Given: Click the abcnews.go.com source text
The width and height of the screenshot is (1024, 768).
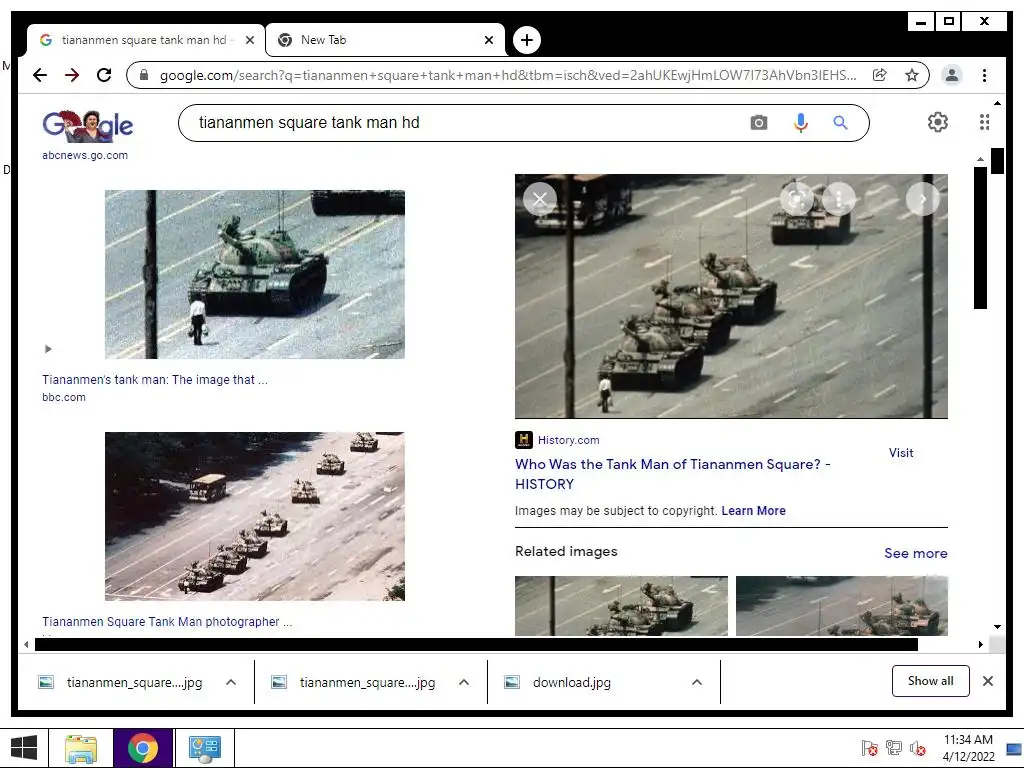Looking at the screenshot, I should pos(85,155).
